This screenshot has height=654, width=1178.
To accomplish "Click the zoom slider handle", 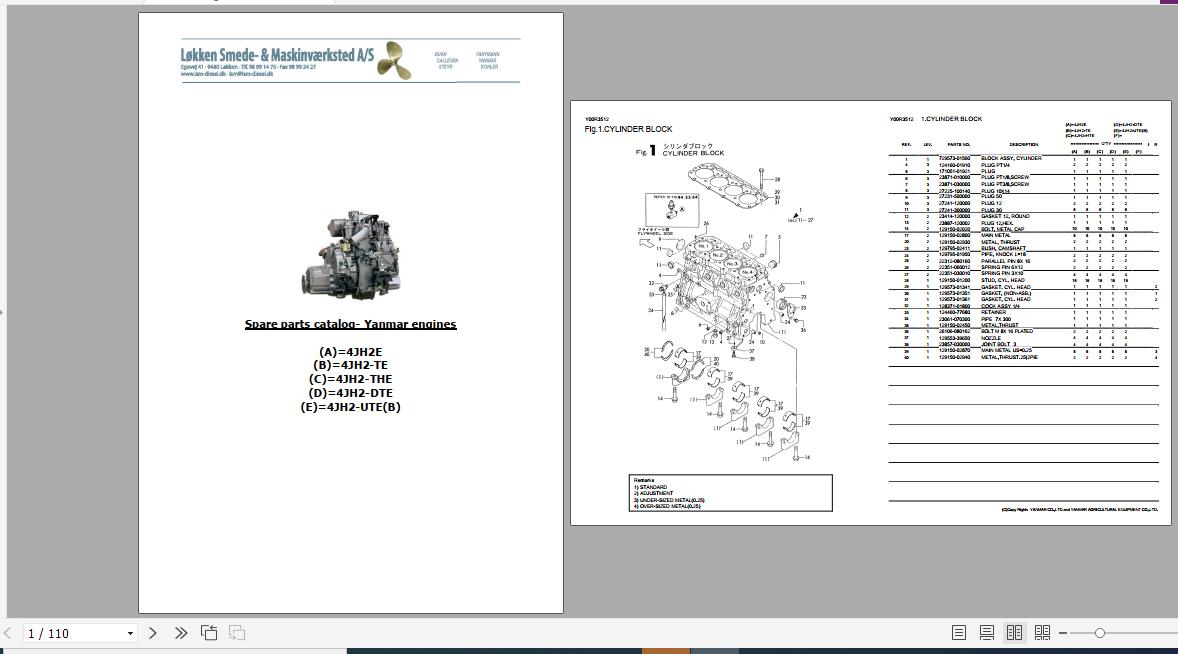I will coord(1099,633).
